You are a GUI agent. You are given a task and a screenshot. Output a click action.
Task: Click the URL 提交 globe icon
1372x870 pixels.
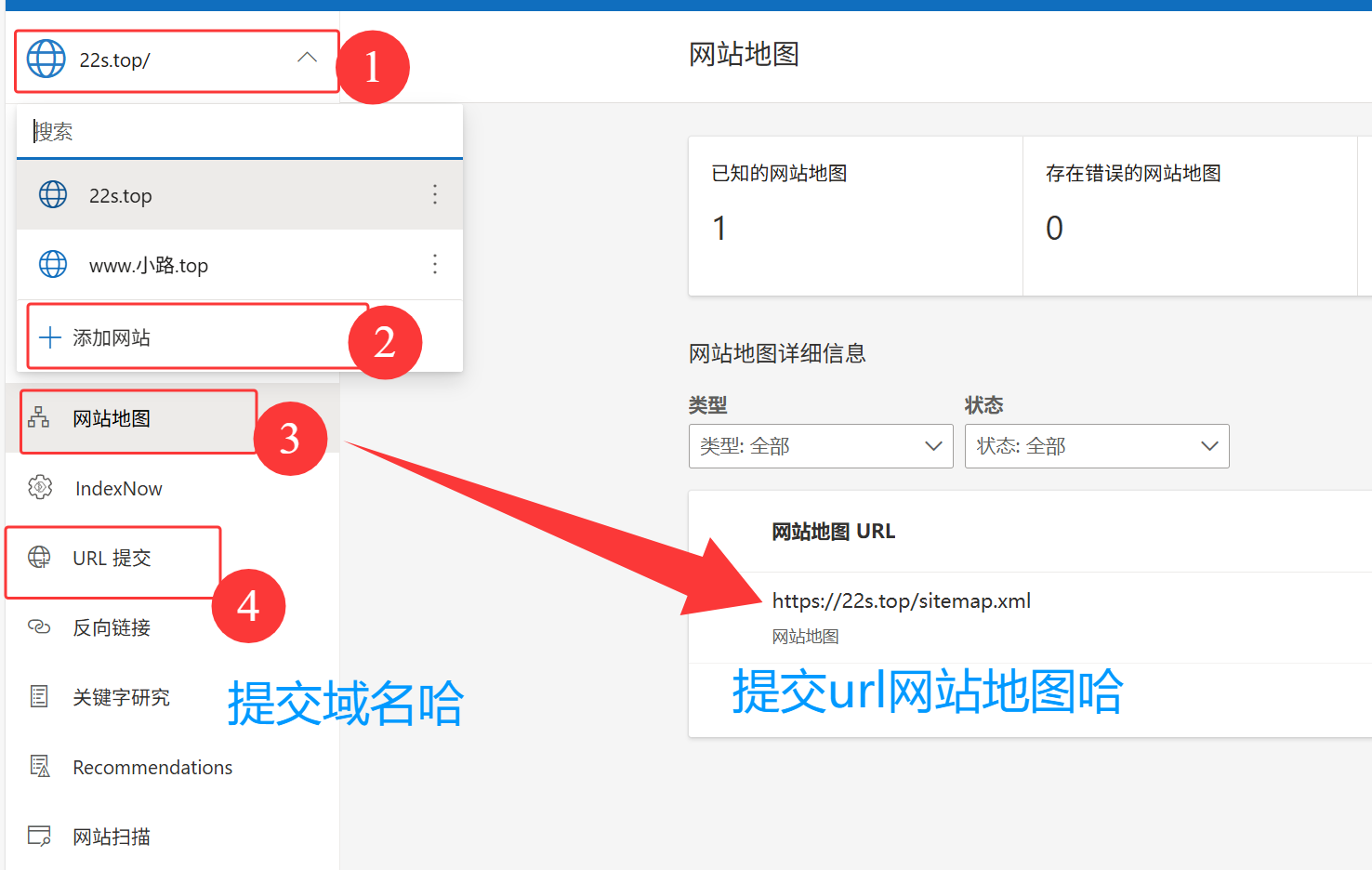tap(39, 557)
